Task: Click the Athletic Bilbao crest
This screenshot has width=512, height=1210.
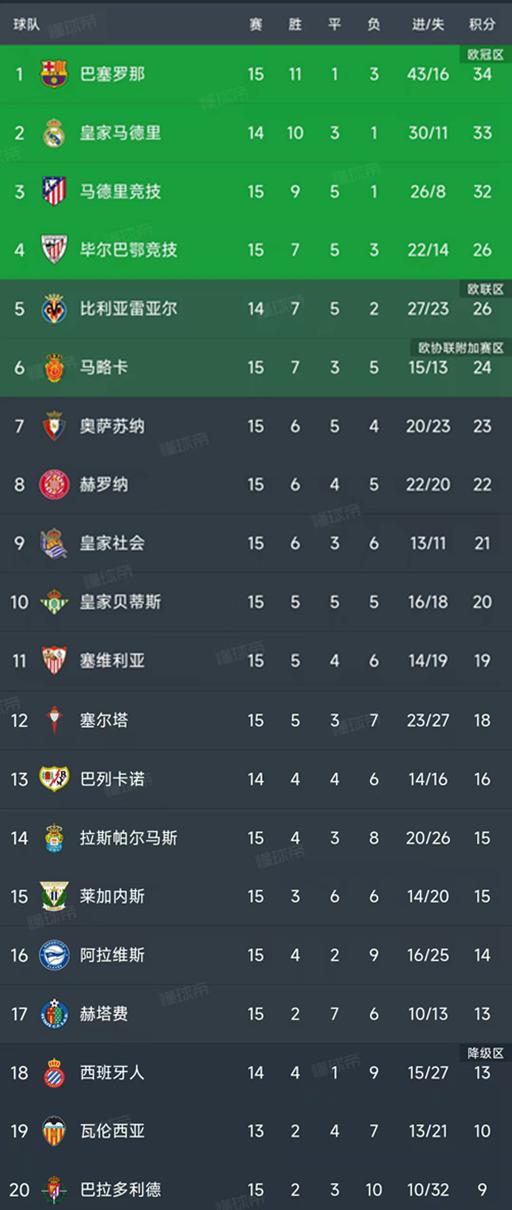Action: [x=53, y=250]
